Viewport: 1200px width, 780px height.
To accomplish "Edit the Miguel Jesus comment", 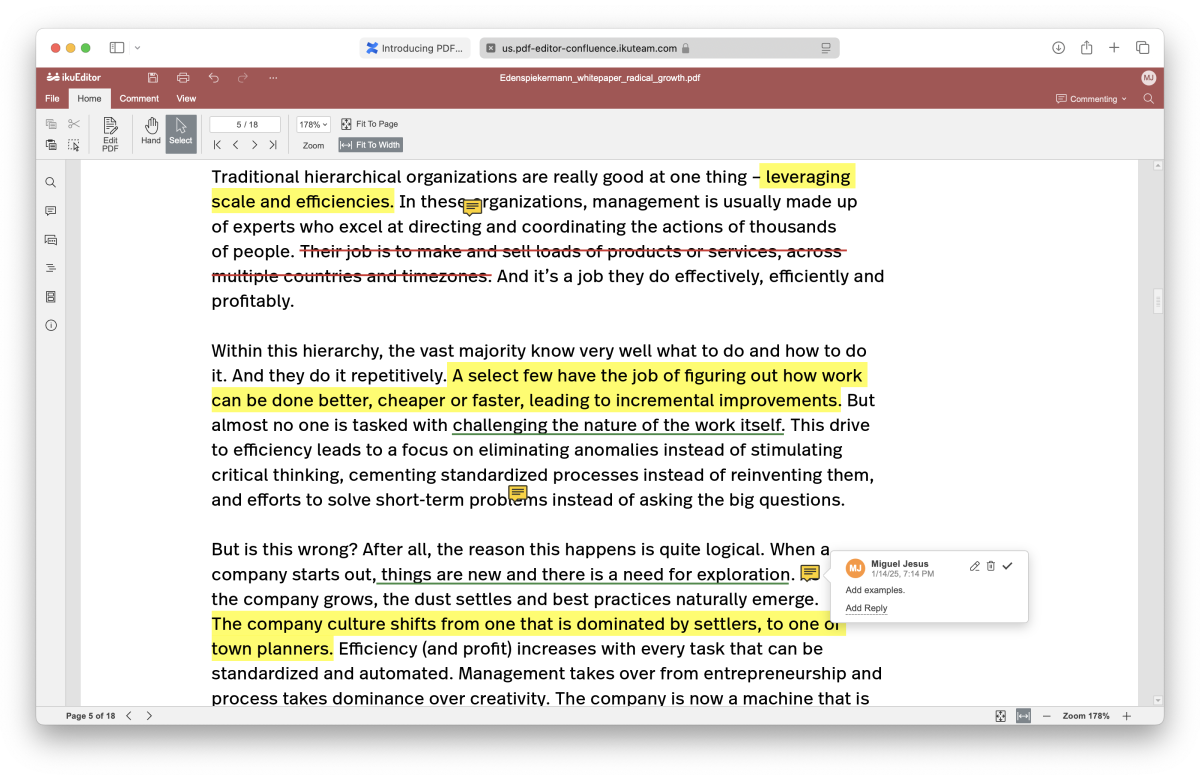I will pos(975,566).
